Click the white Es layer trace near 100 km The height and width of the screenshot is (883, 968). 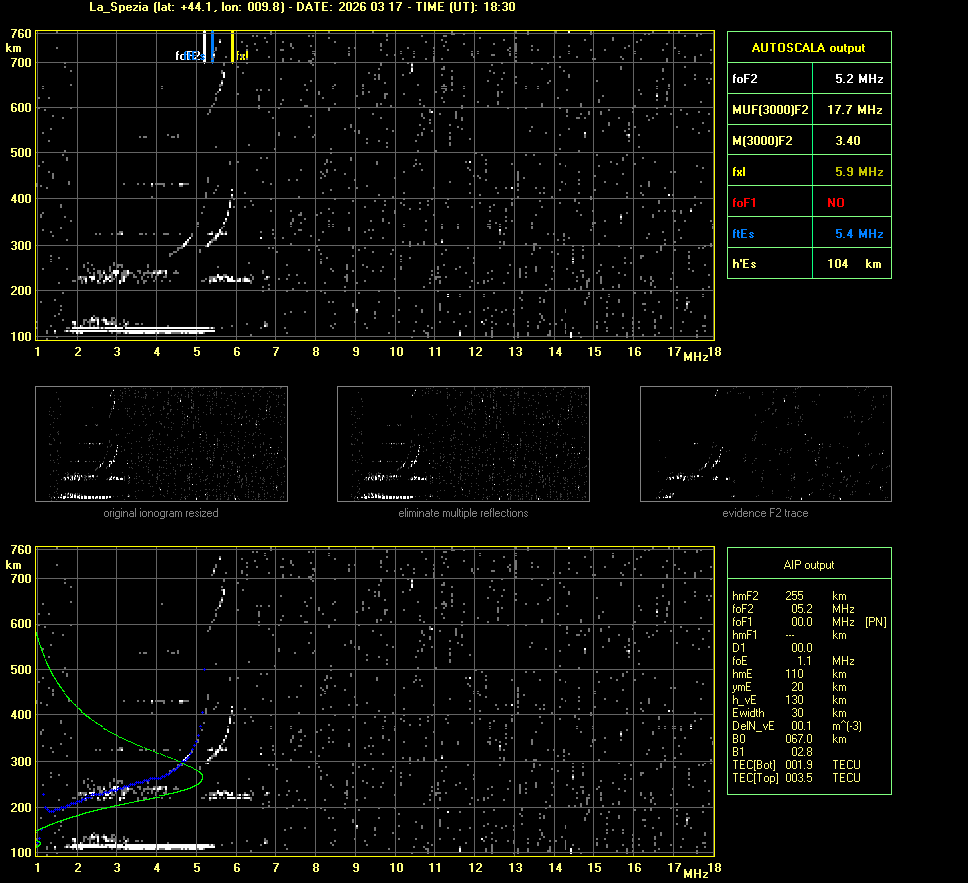(140, 329)
